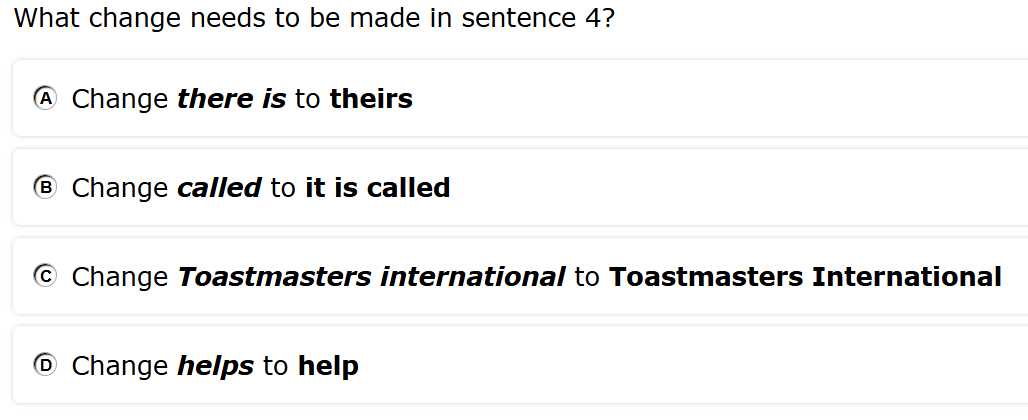Select the circled D answer bubble

click(45, 365)
